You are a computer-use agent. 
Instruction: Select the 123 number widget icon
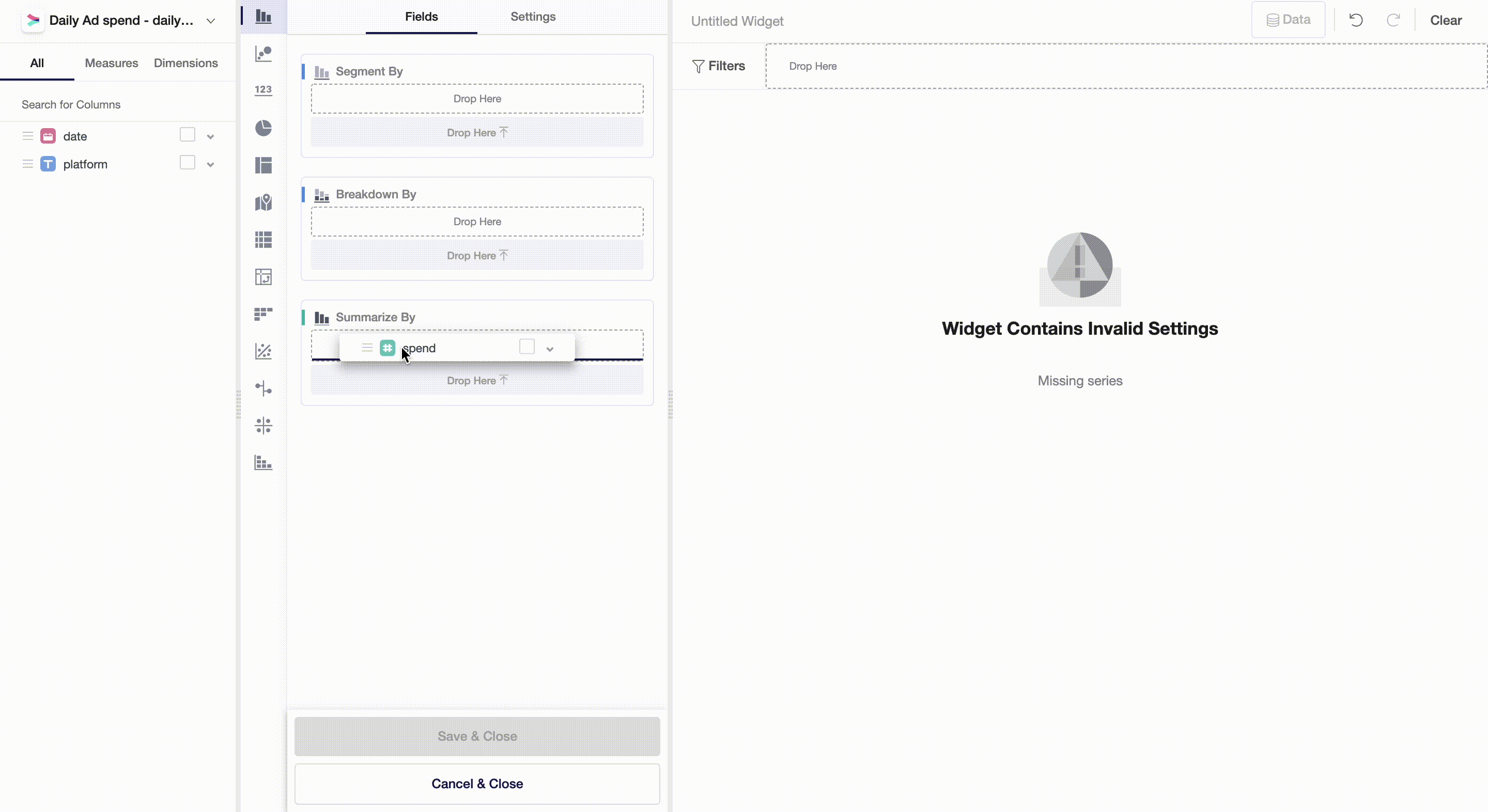[263, 90]
